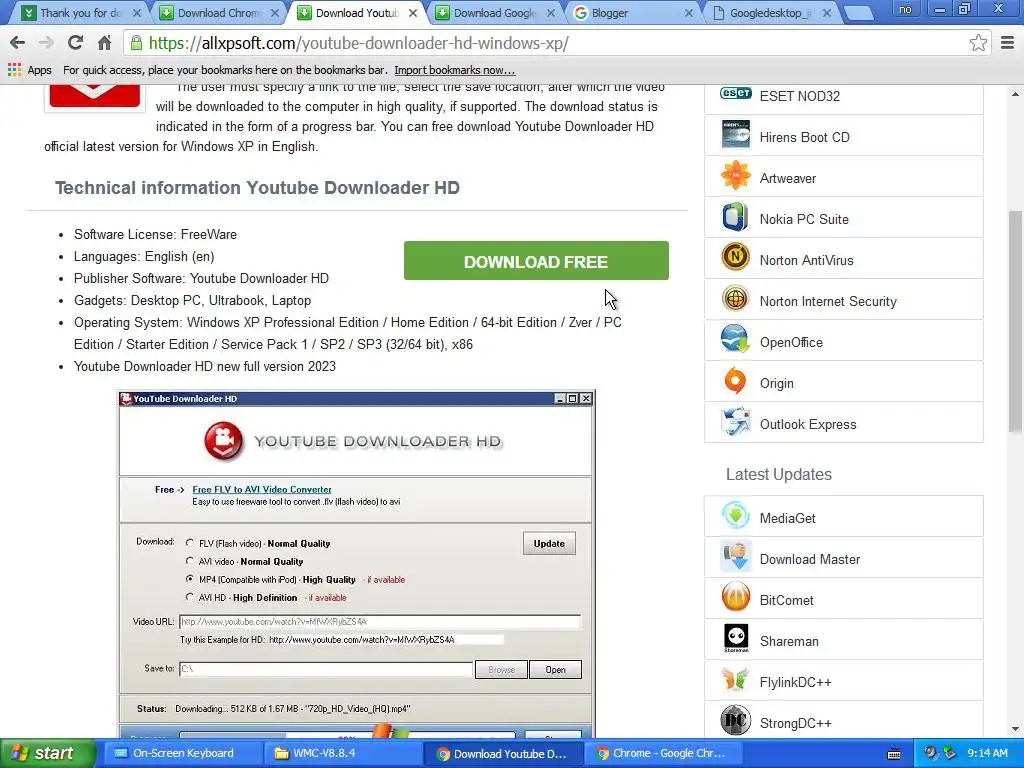Click the Nokia PC Suite icon
This screenshot has height=768, width=1024.
(735, 217)
